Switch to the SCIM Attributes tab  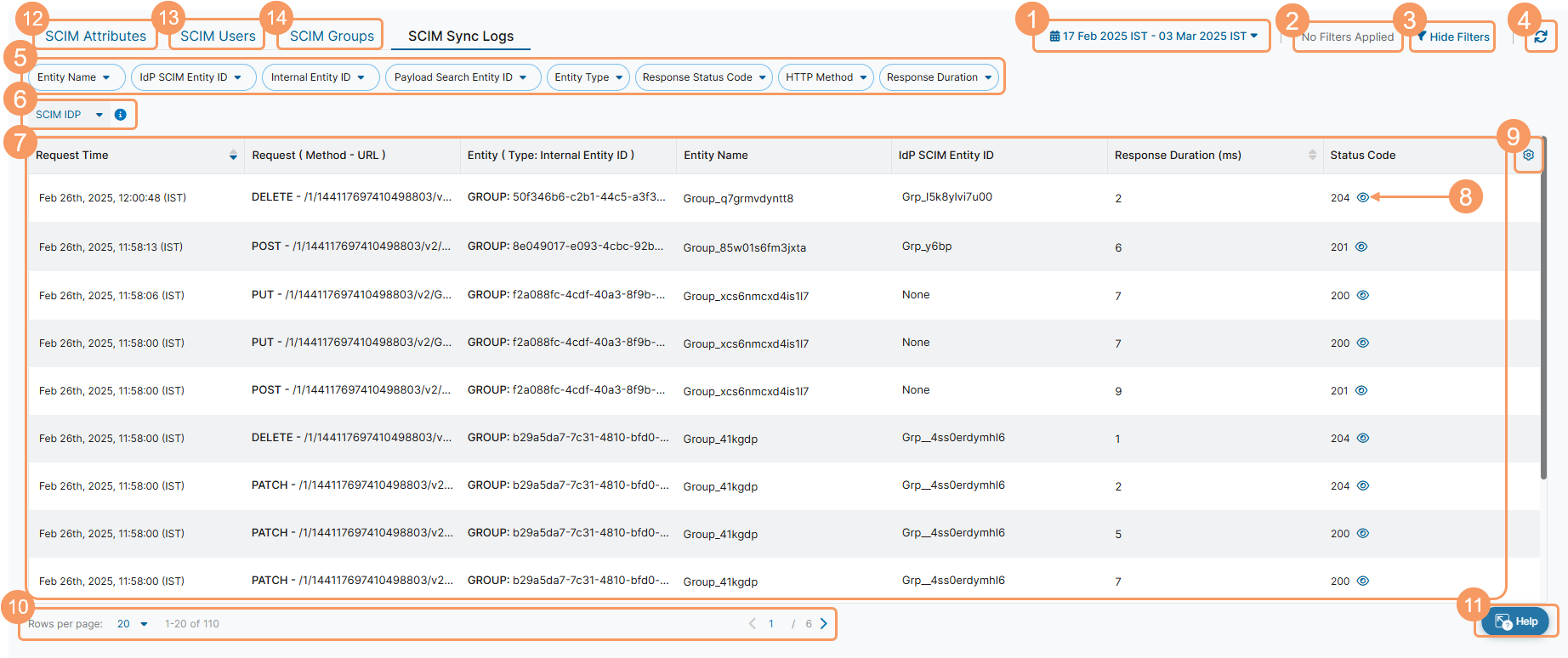(95, 36)
